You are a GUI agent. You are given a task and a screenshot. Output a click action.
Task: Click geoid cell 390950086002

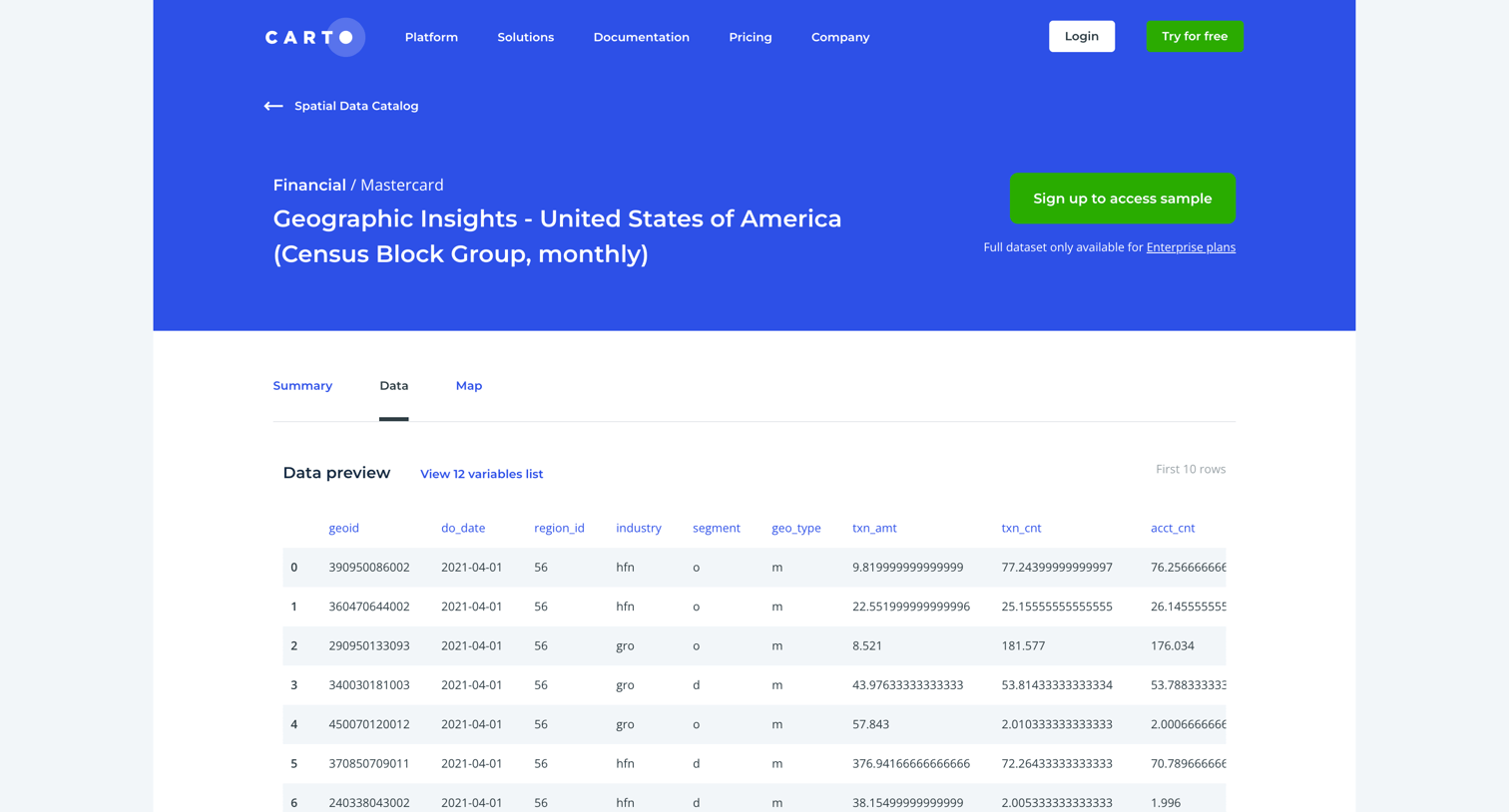(x=369, y=568)
